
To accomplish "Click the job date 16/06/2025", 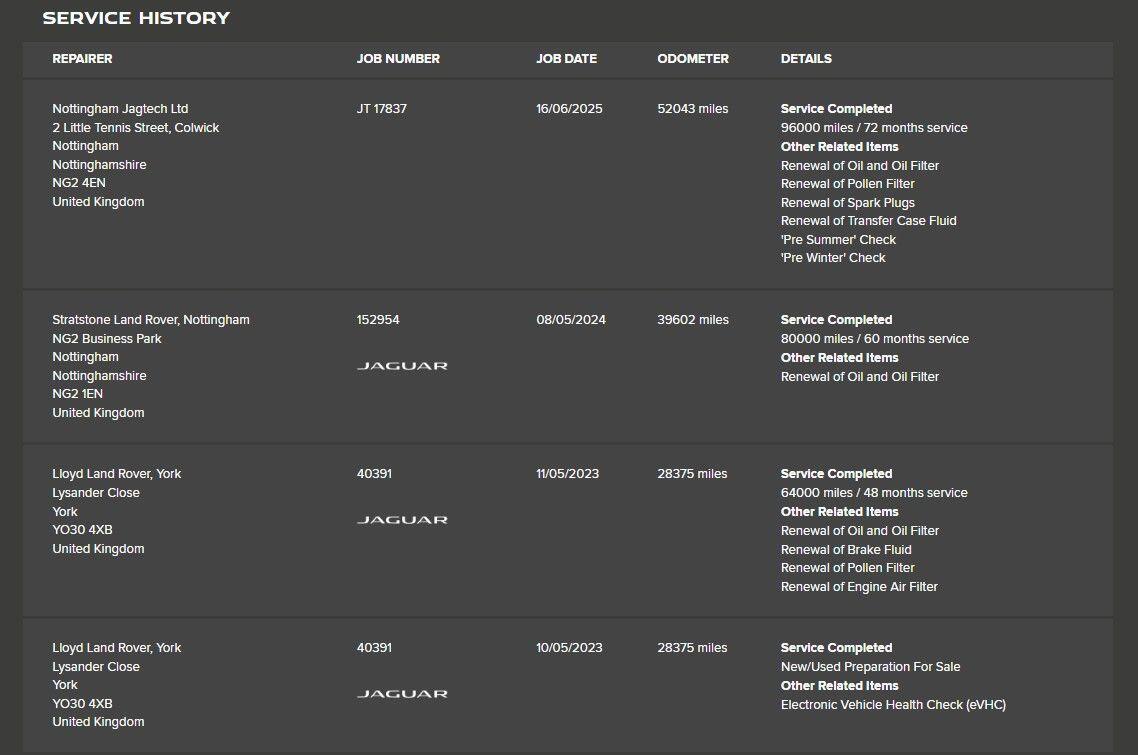I will pyautogui.click(x=569, y=109).
